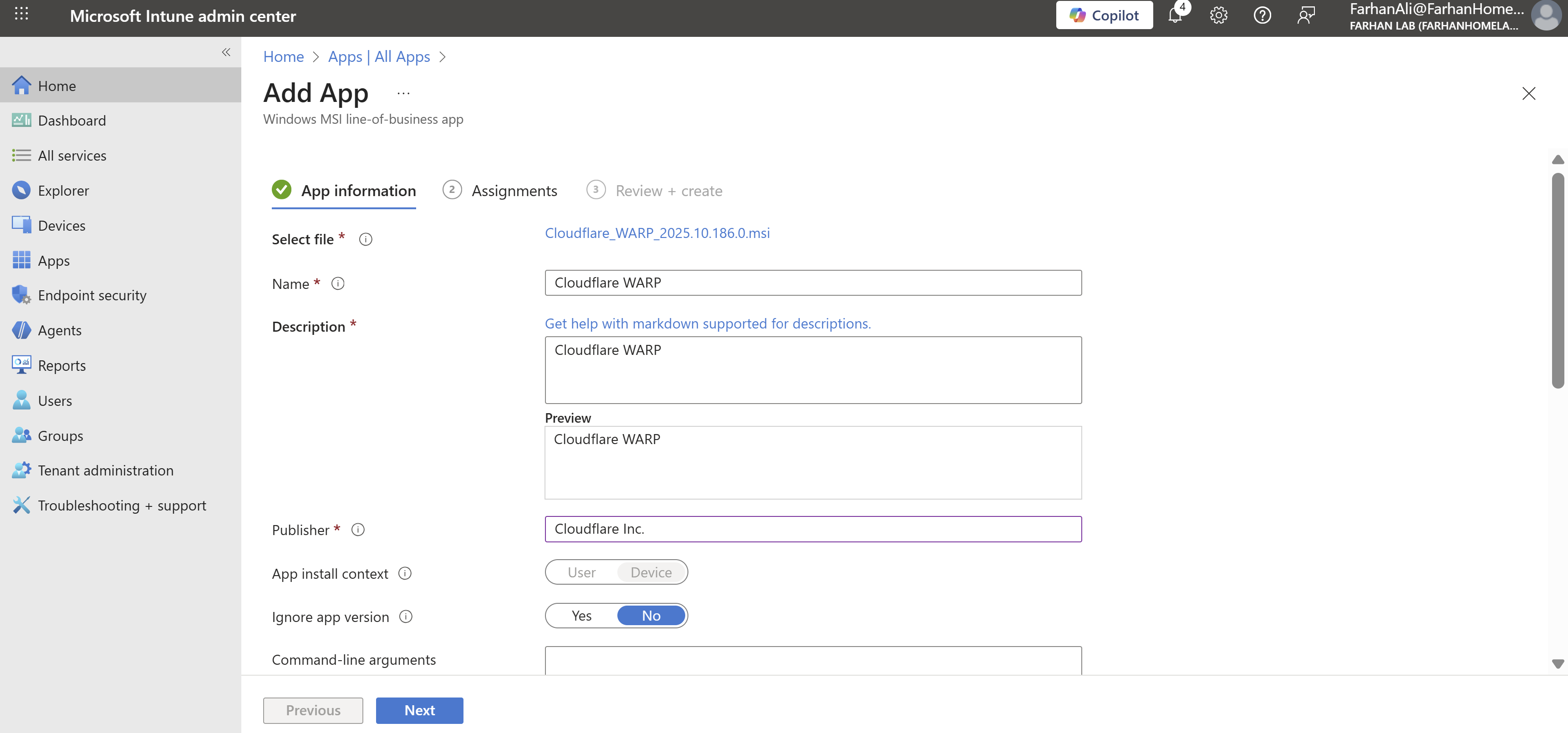Click the scrollbar down arrow
This screenshot has width=1568, height=733.
1558,664
